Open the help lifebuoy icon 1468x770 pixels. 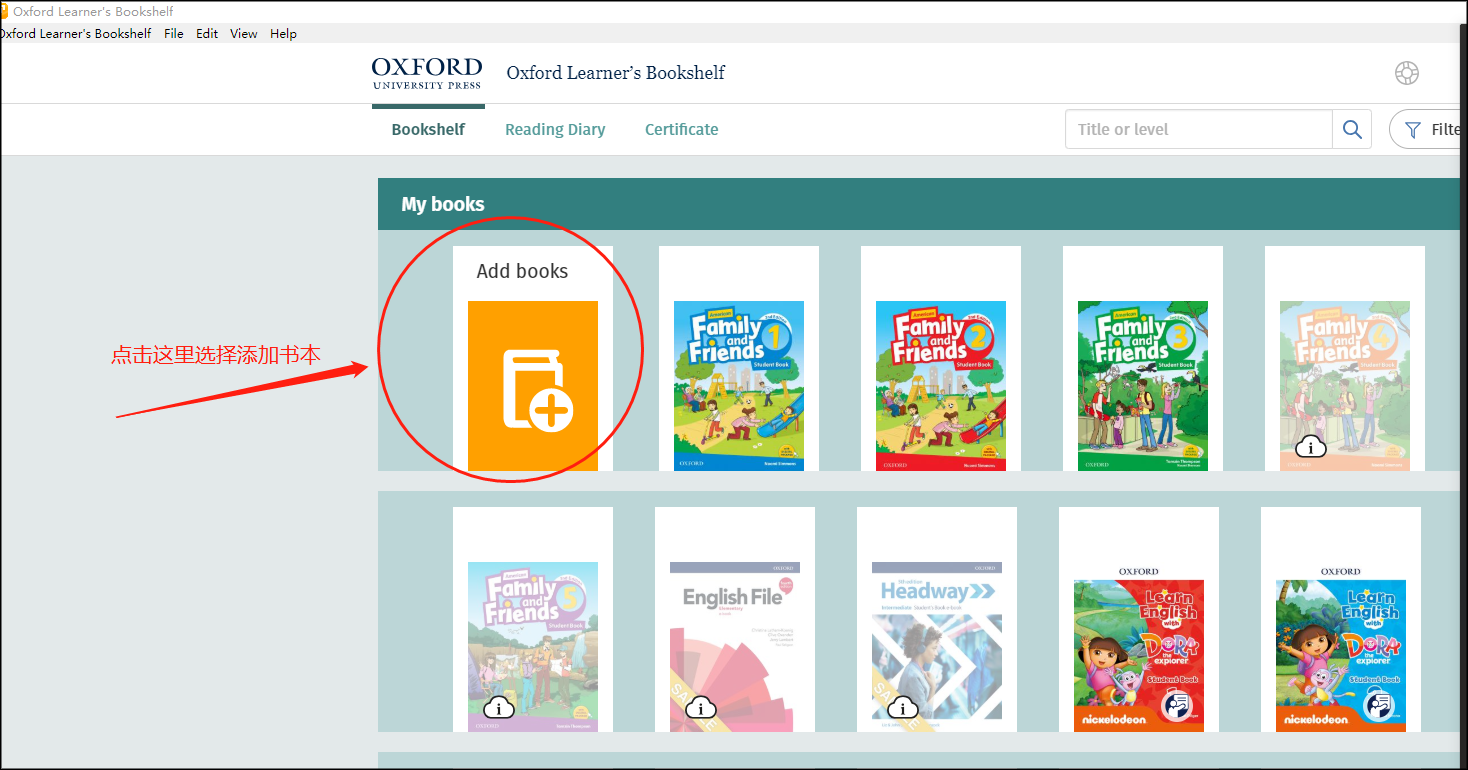pyautogui.click(x=1407, y=73)
